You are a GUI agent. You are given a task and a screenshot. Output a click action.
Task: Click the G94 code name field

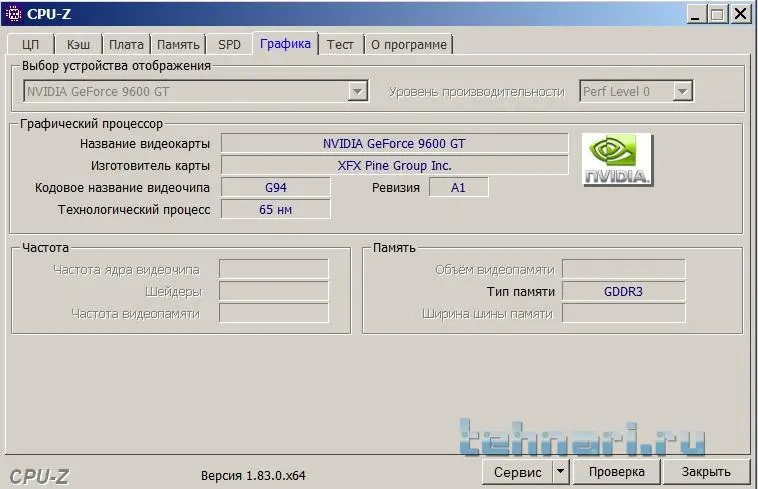[276, 187]
